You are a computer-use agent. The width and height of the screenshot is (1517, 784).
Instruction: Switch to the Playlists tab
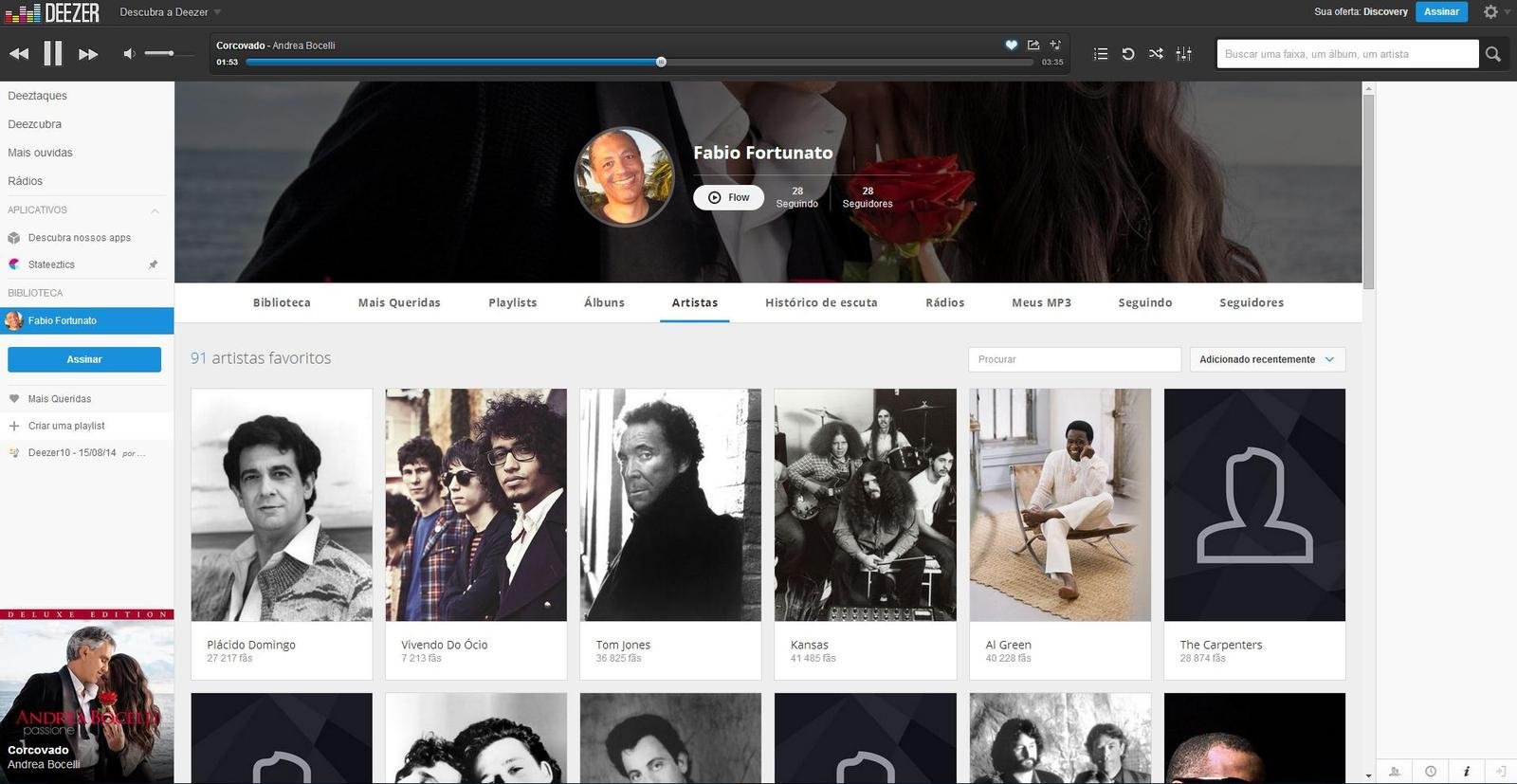coord(513,302)
